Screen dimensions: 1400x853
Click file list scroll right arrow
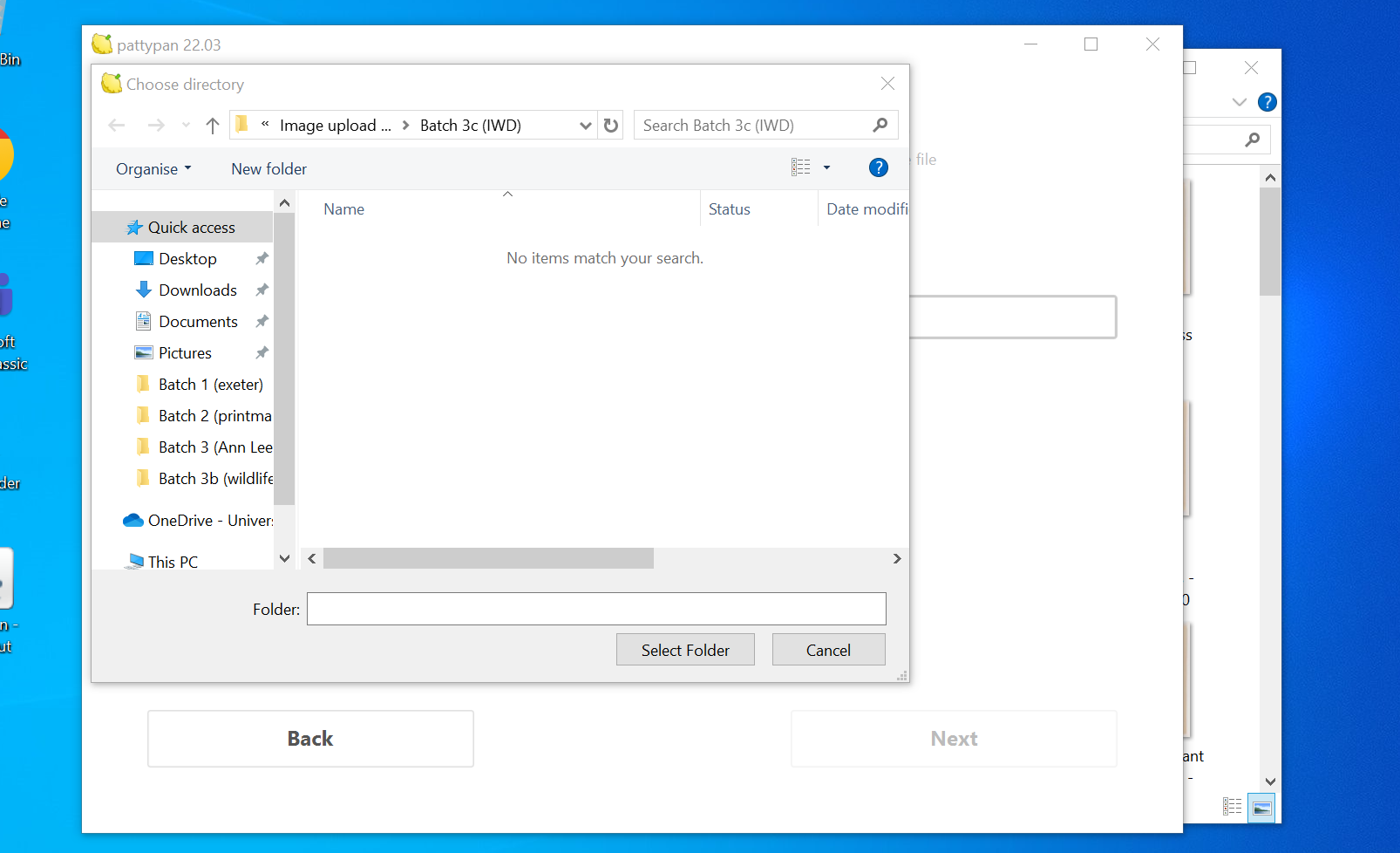(897, 559)
